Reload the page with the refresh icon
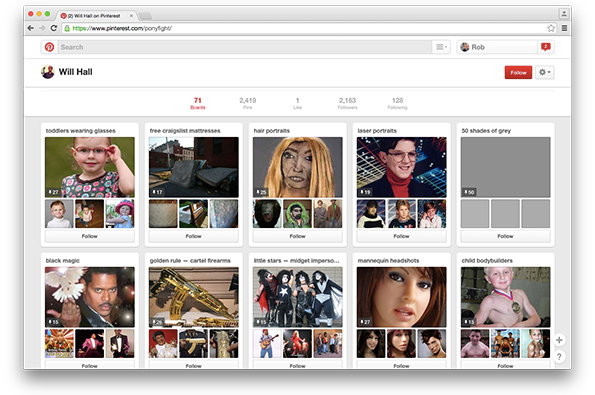The image size is (595, 395). (x=54, y=28)
